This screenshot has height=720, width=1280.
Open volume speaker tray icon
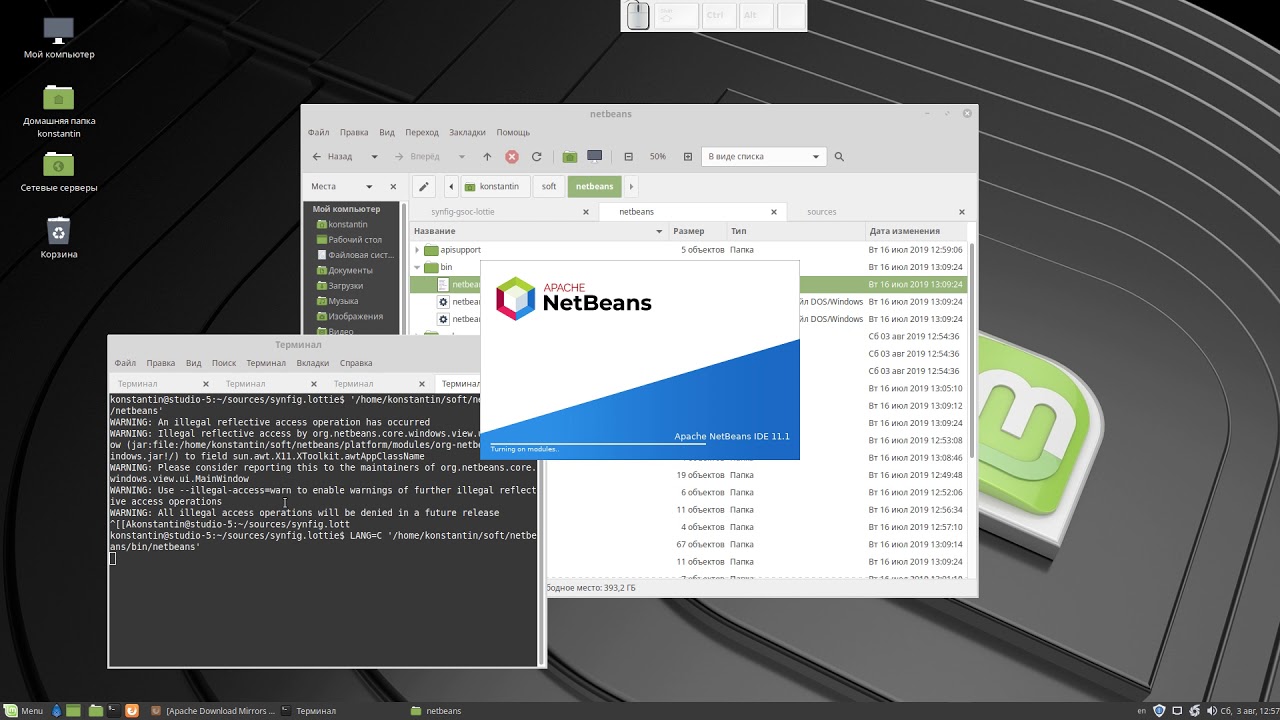click(x=1212, y=711)
